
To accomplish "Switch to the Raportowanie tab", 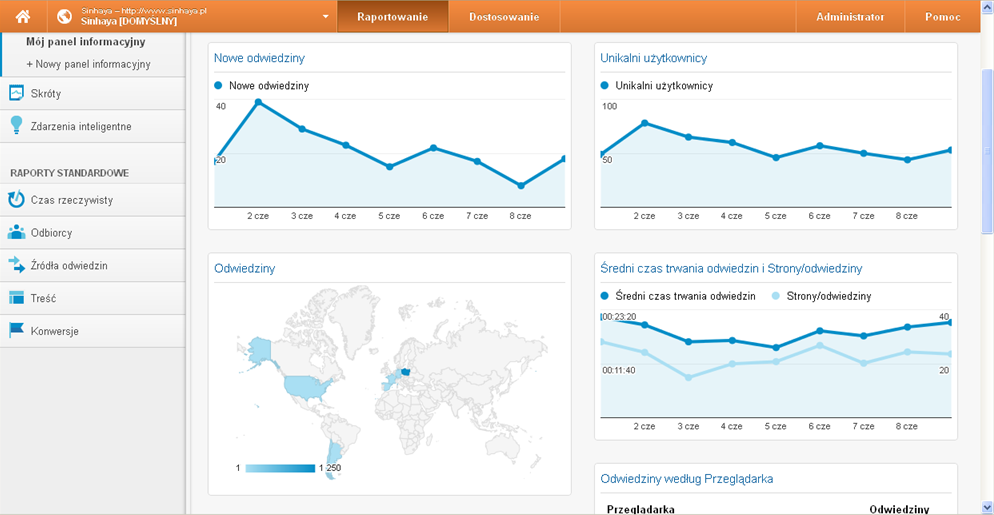I will [392, 17].
